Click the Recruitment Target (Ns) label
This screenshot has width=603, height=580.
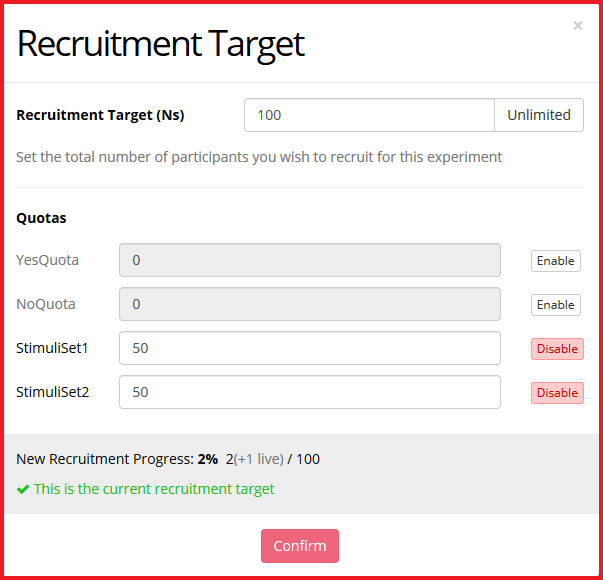(x=100, y=115)
